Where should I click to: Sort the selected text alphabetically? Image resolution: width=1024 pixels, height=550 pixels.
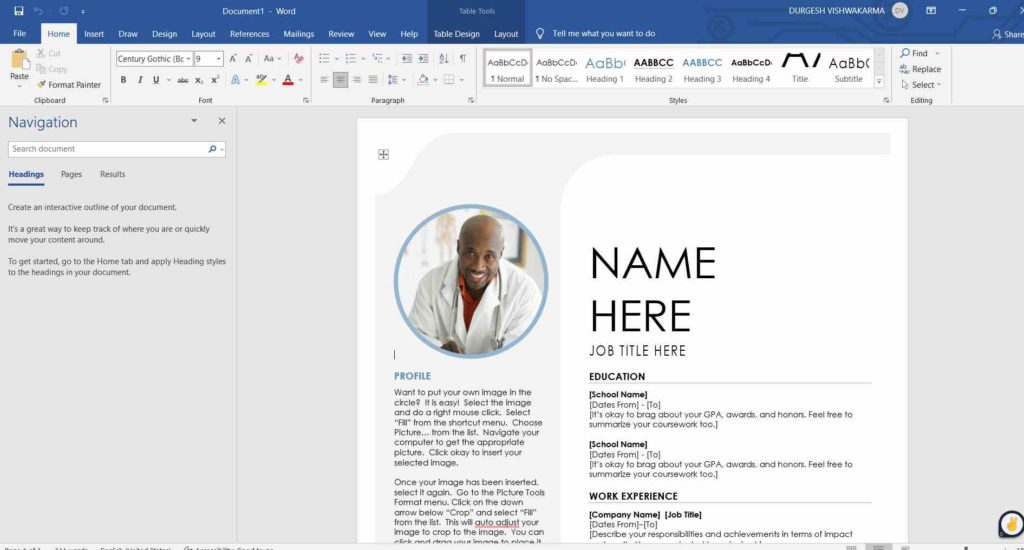click(444, 59)
